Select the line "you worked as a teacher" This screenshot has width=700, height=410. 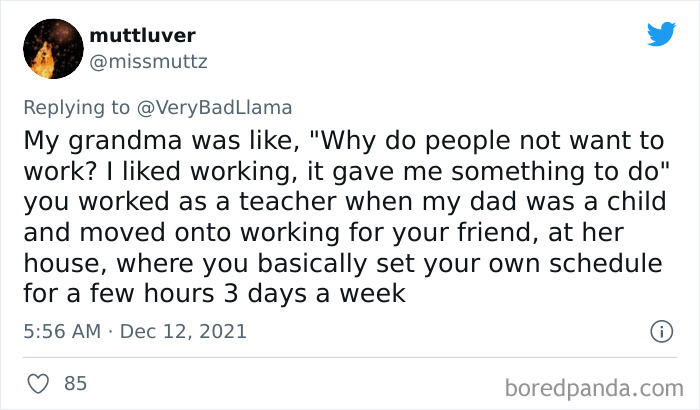point(345,202)
